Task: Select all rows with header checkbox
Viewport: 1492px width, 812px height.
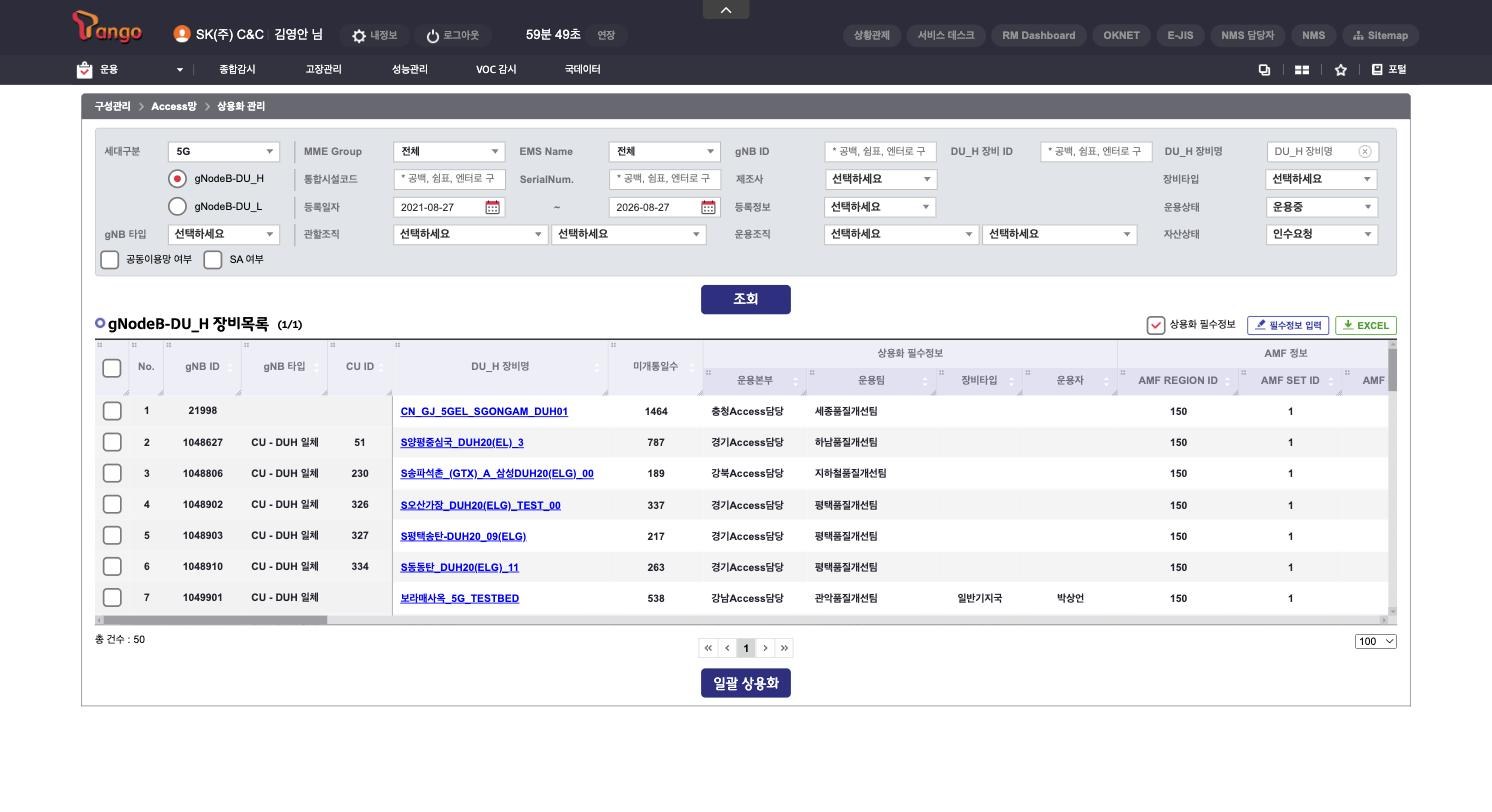Action: (112, 368)
